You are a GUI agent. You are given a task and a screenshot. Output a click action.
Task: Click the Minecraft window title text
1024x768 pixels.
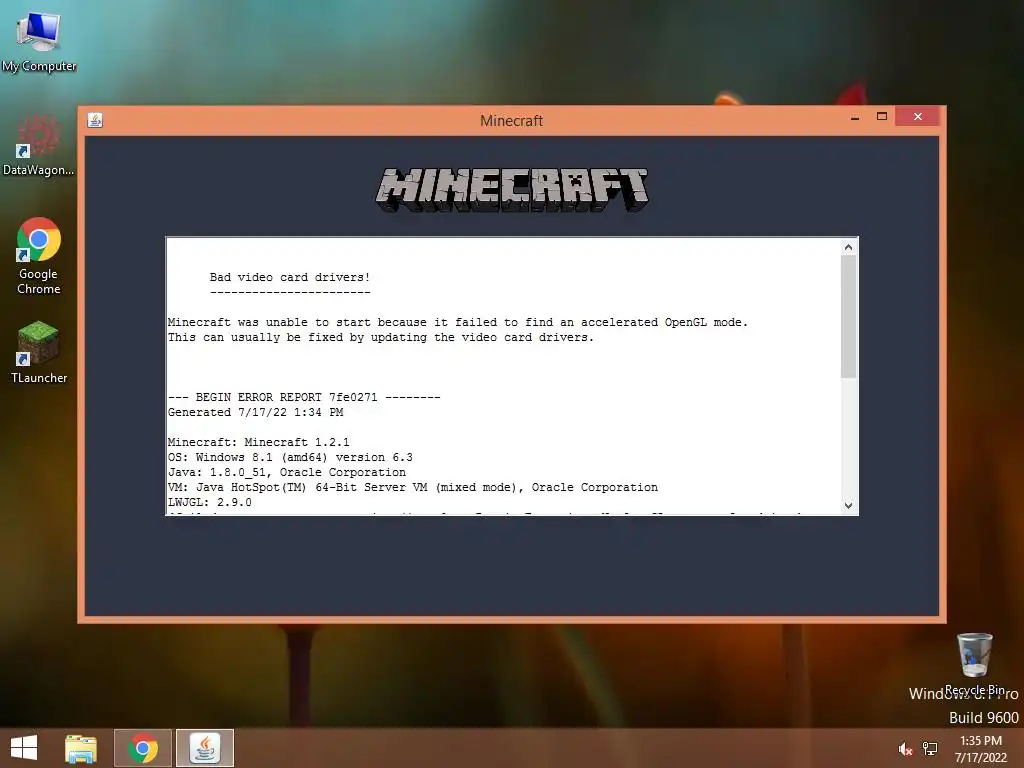pos(511,121)
